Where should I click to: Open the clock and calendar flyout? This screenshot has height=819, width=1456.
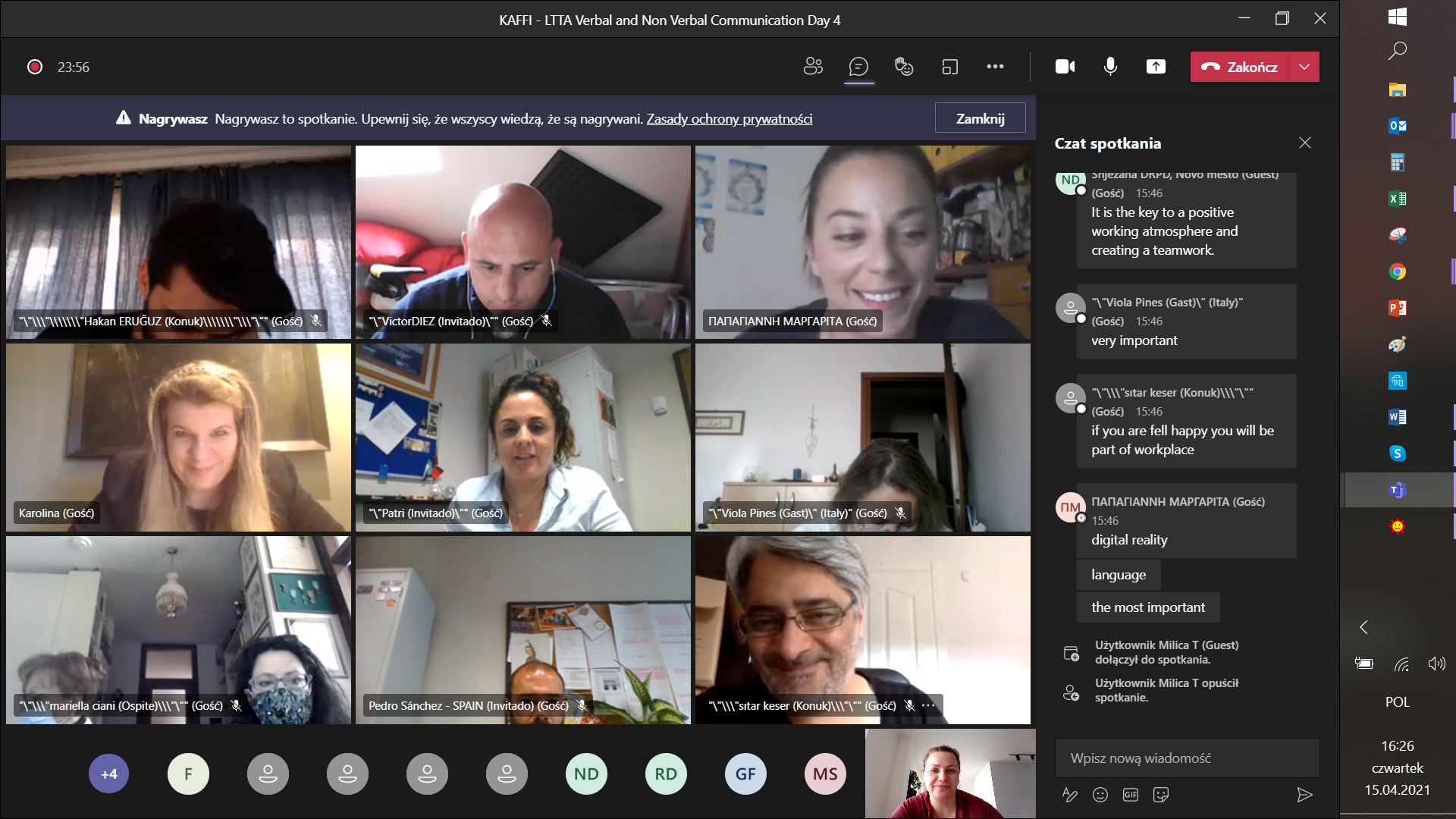1398,767
